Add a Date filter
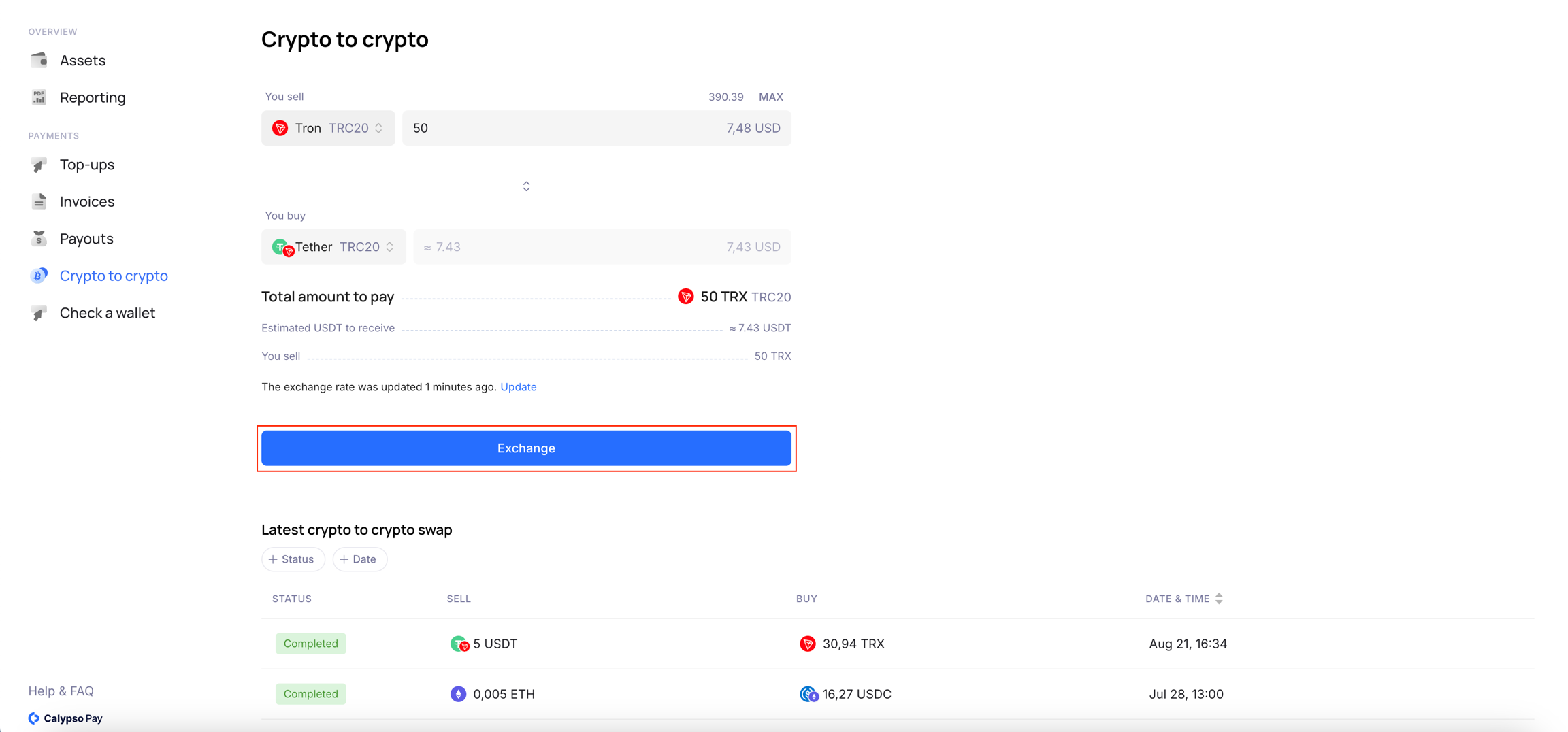The width and height of the screenshot is (1568, 732). tap(359, 559)
